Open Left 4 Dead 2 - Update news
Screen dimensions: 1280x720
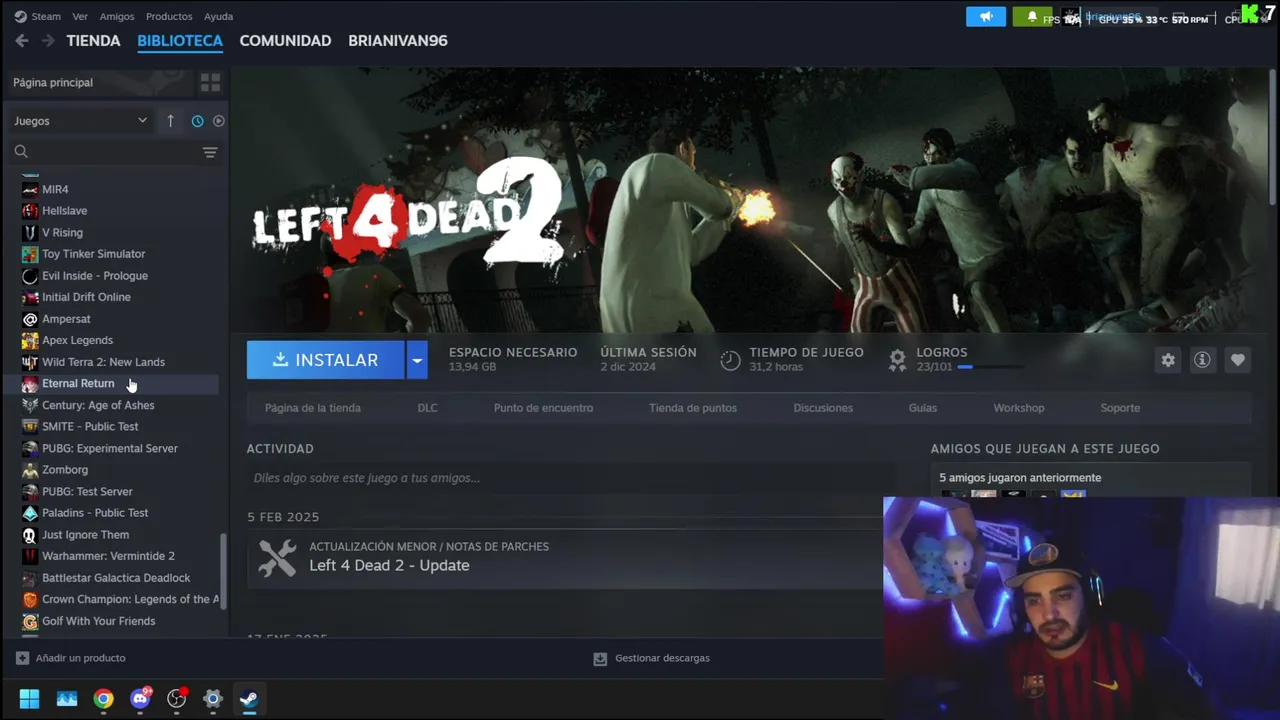[x=389, y=565]
